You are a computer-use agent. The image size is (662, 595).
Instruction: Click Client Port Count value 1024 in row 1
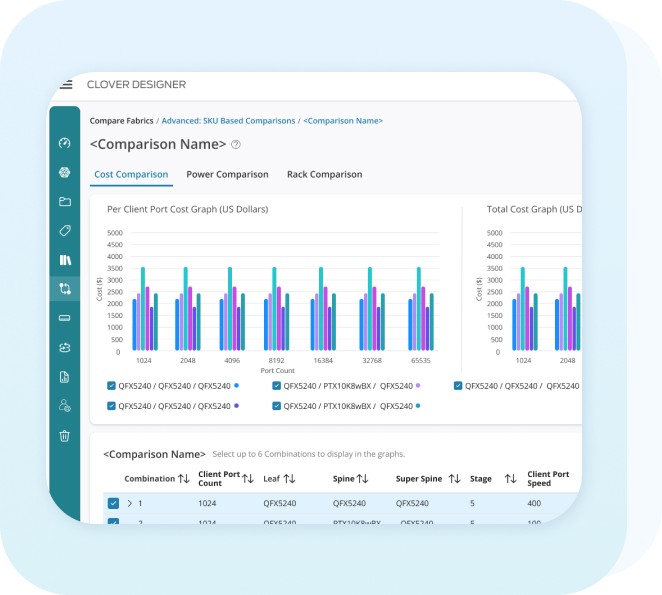[207, 503]
